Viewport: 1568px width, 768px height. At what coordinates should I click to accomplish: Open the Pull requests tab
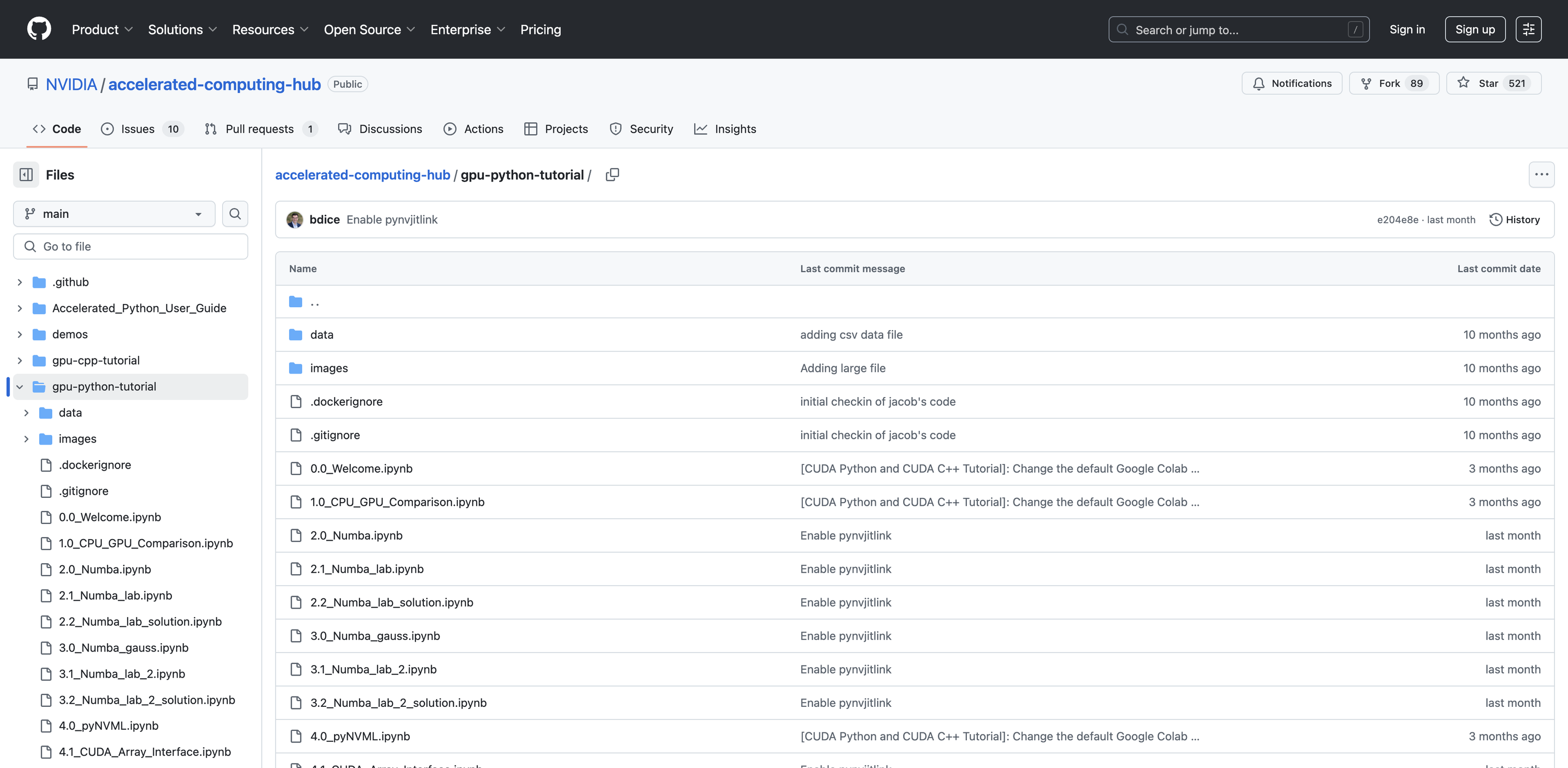(261, 129)
